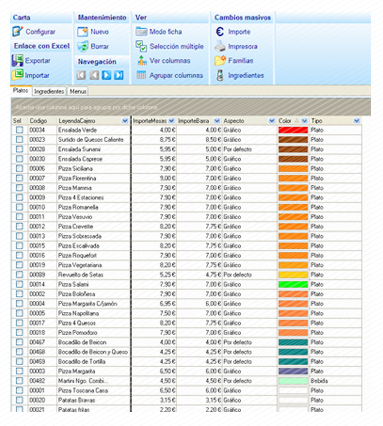Select the Martini Ngo. Combi... row name
383x426 pixels.
click(93, 381)
